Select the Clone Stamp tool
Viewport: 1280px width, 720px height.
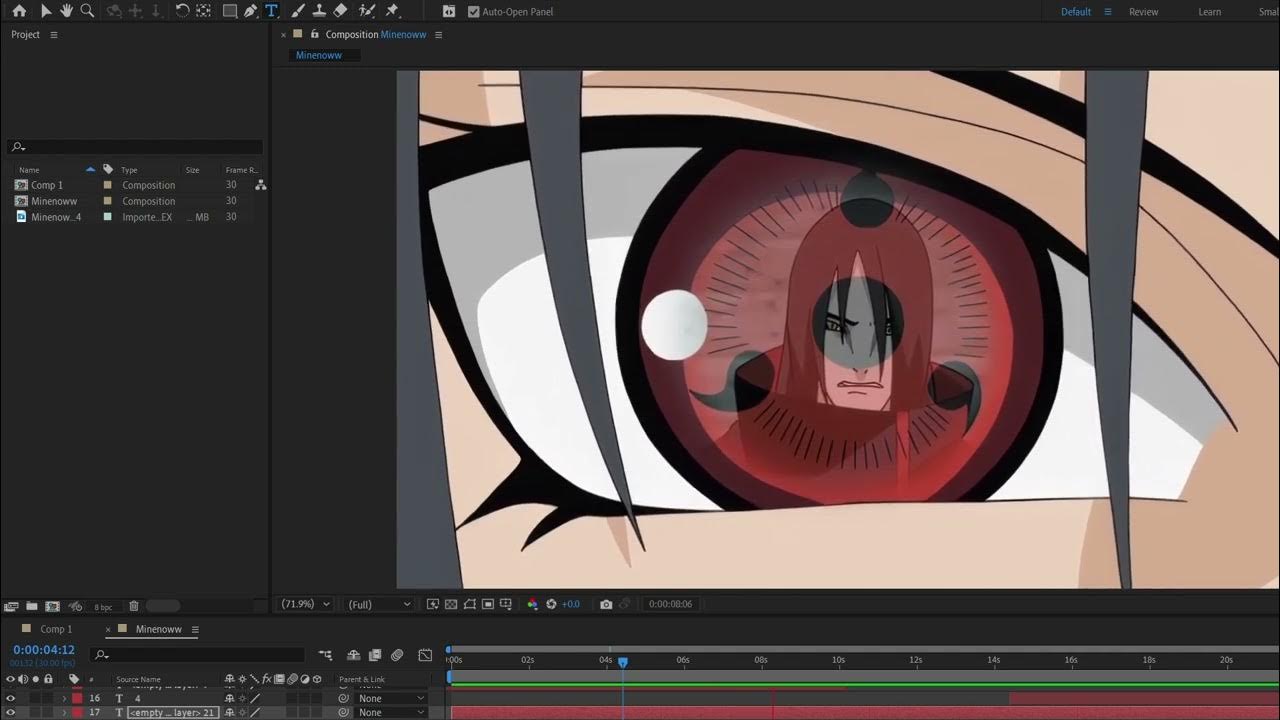(319, 11)
